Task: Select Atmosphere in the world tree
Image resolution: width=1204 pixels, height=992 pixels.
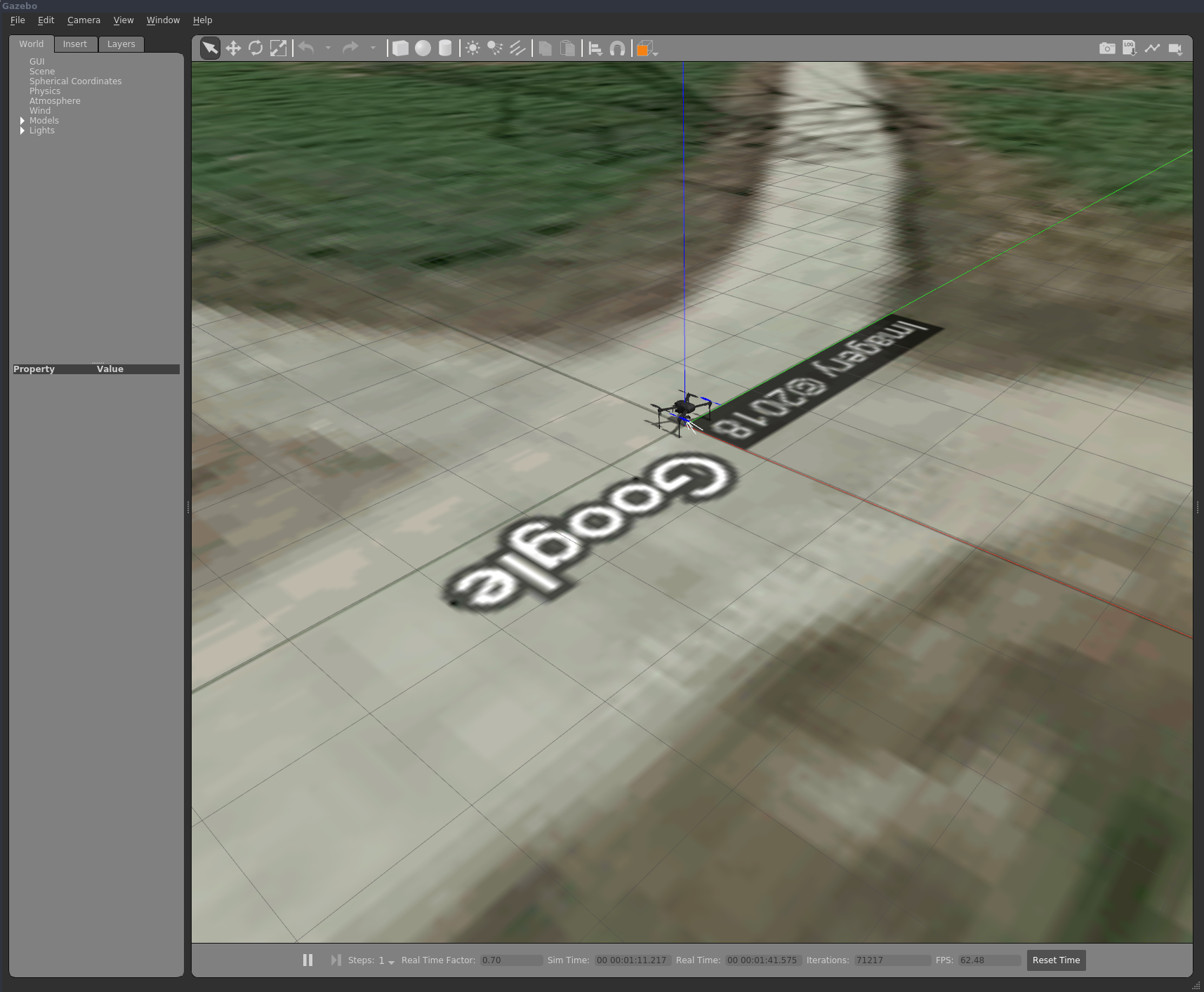Action: (x=55, y=101)
